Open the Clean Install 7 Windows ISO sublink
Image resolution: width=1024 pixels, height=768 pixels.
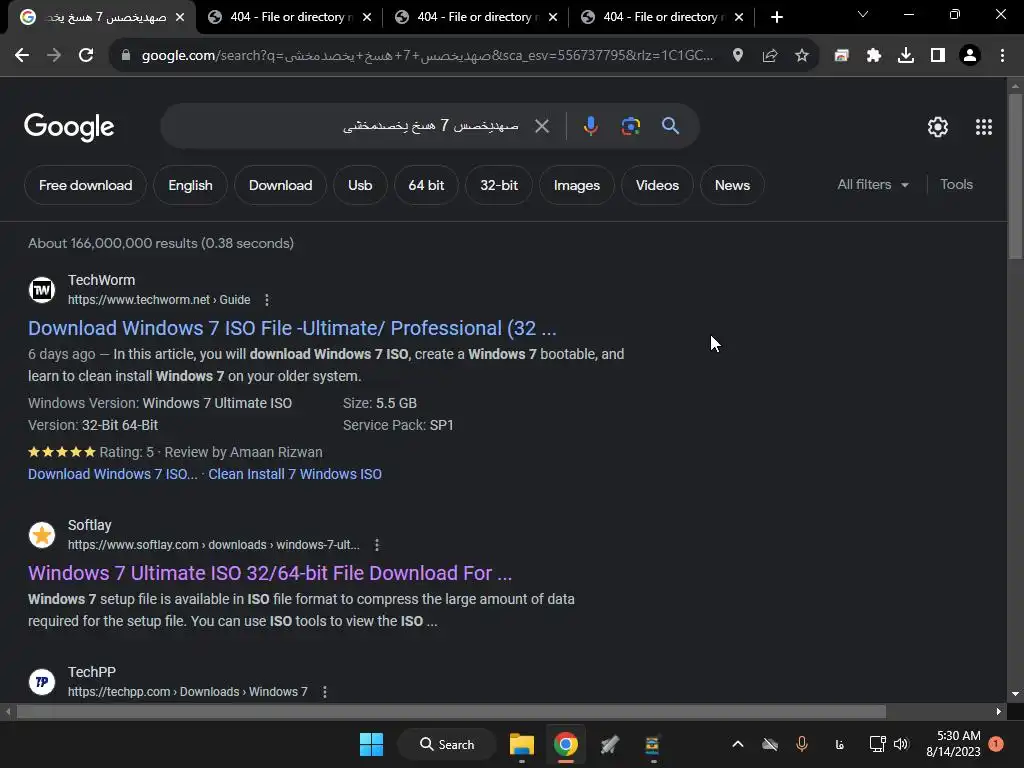[295, 474]
